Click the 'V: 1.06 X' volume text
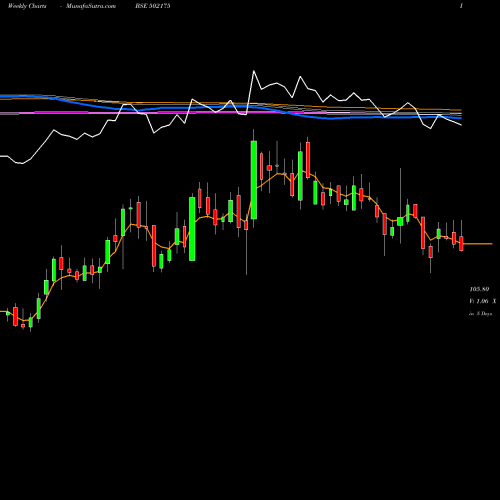This screenshot has width=500, height=500. [x=483, y=301]
